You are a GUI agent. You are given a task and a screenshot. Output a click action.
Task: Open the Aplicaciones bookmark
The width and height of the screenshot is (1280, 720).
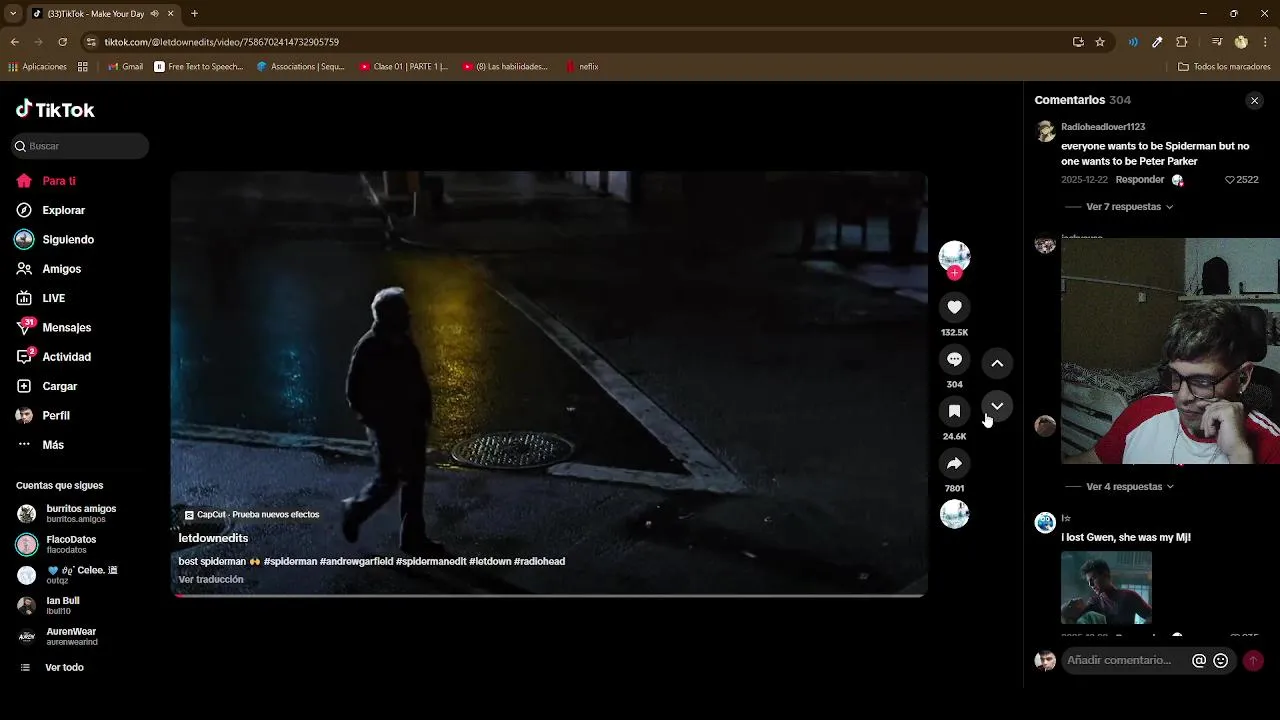[x=37, y=67]
